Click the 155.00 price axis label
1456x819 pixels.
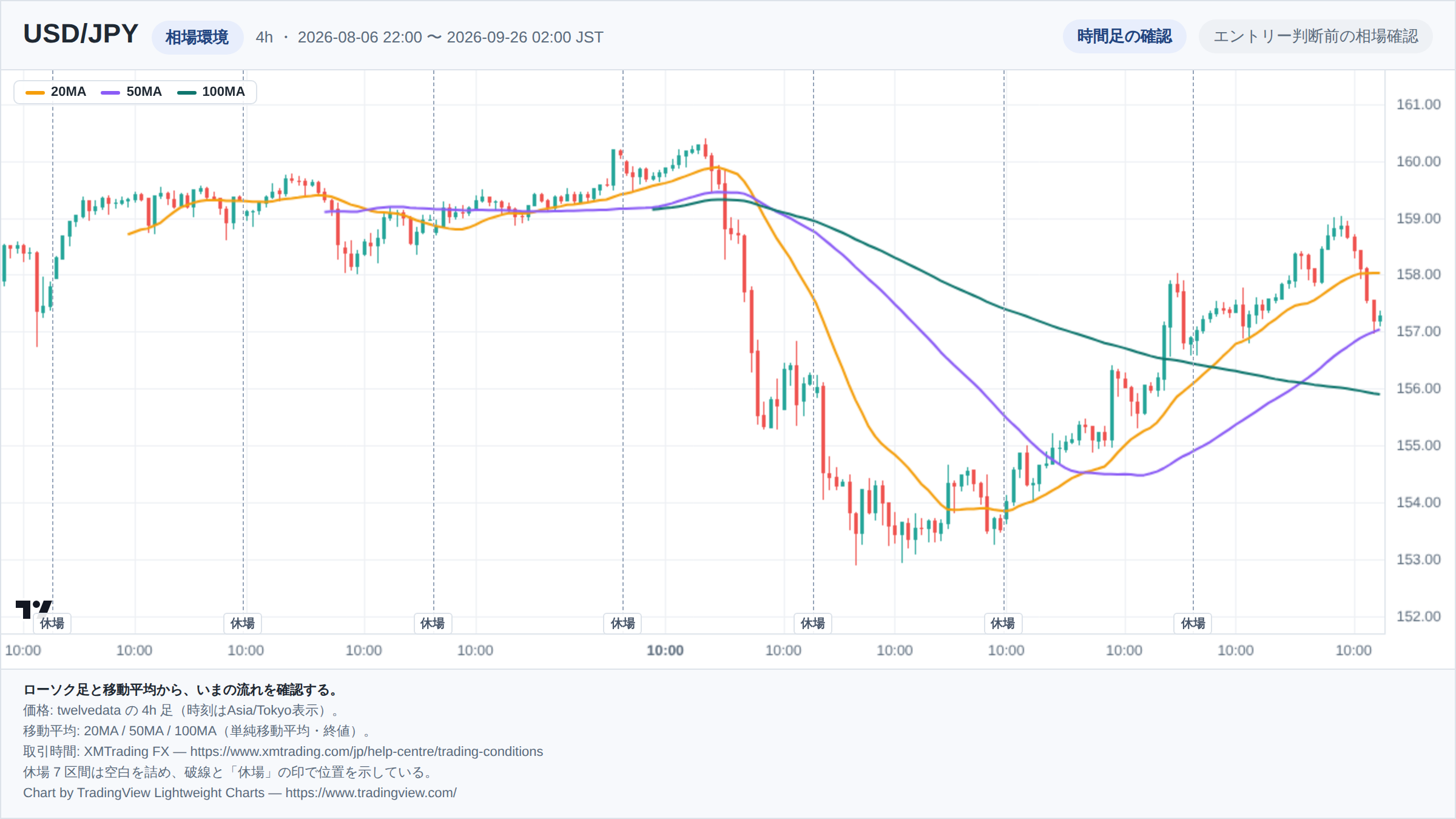click(x=1418, y=445)
